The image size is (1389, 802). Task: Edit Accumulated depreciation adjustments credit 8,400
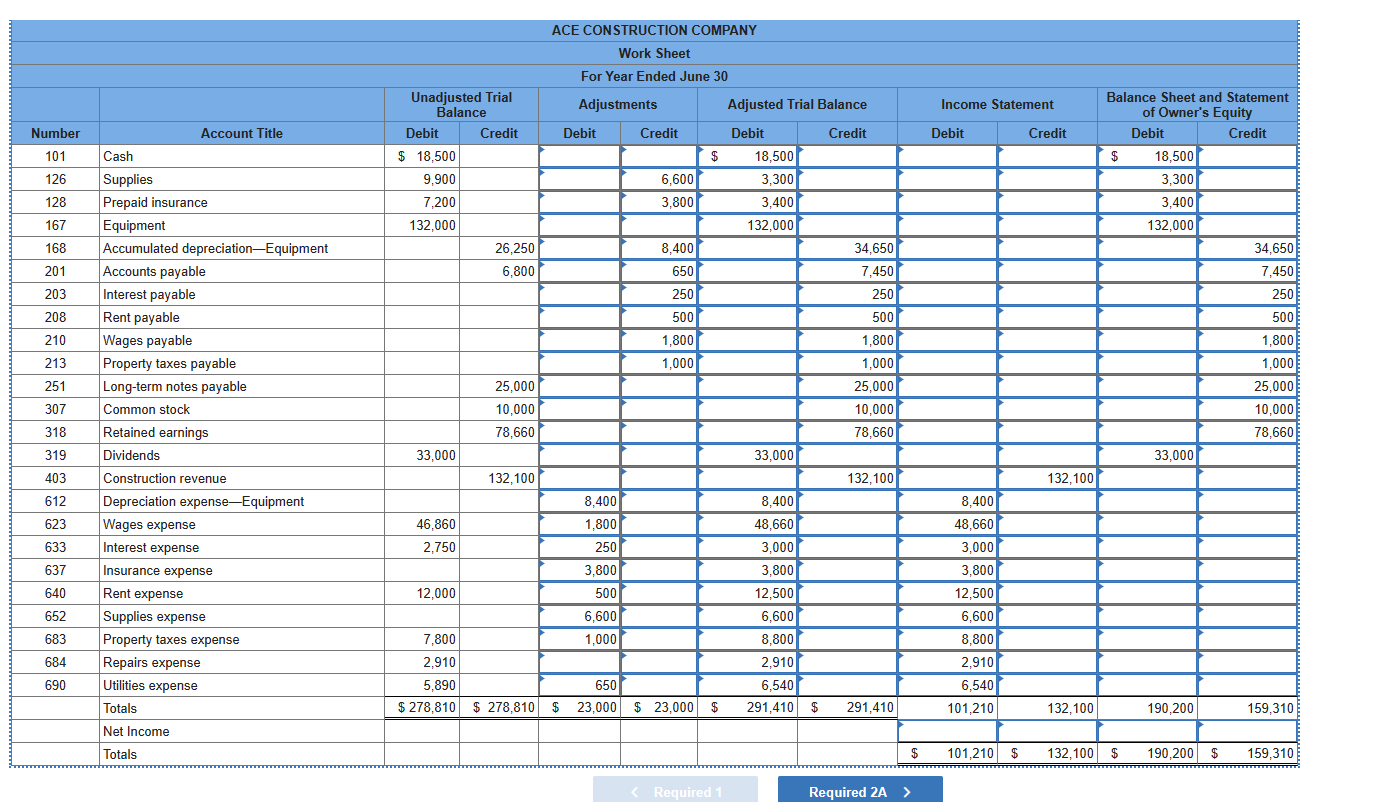[658, 248]
